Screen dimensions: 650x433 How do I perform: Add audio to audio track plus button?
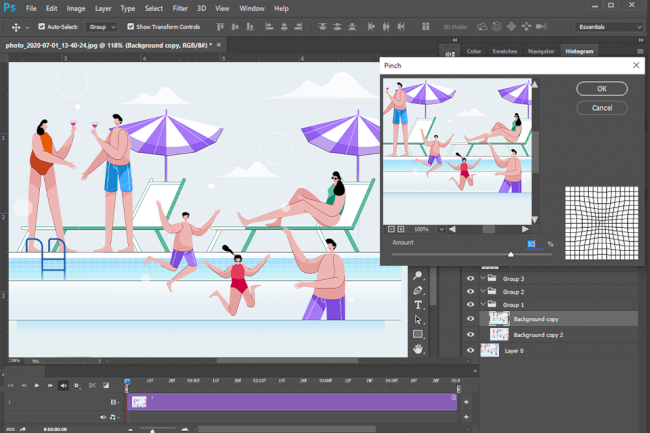pyautogui.click(x=466, y=417)
